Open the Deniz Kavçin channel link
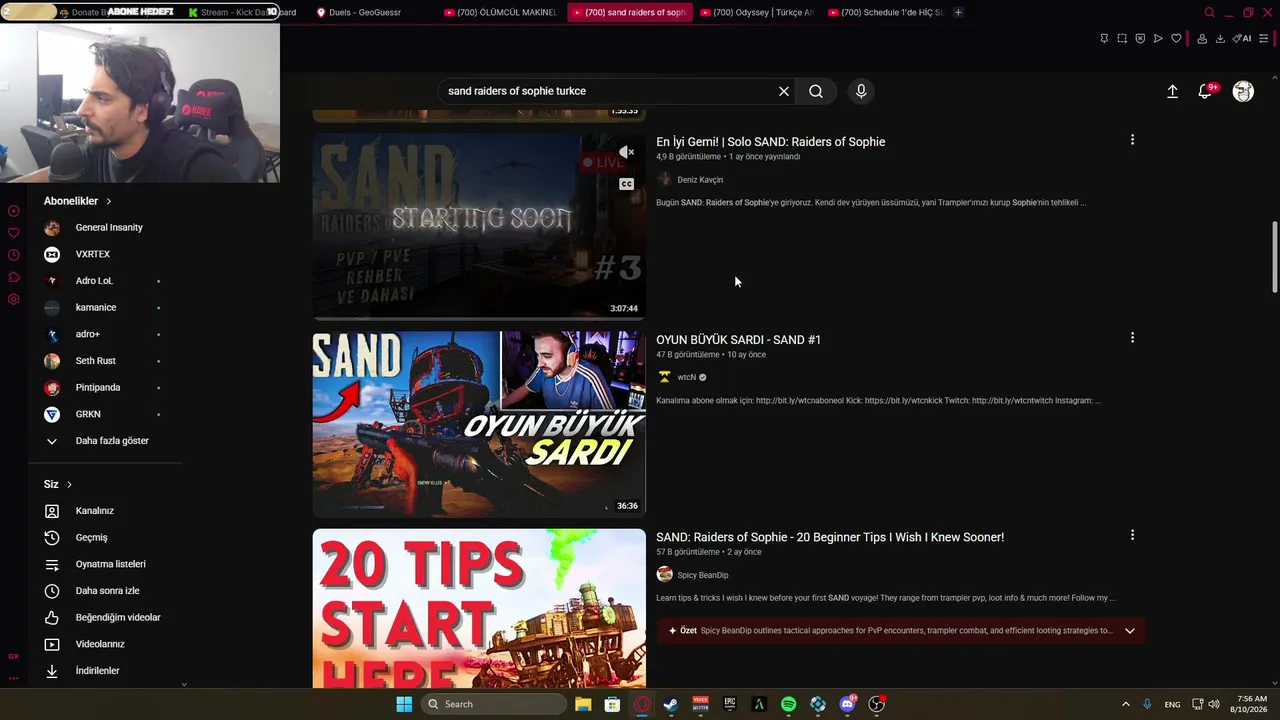The image size is (1280, 720). pos(700,180)
